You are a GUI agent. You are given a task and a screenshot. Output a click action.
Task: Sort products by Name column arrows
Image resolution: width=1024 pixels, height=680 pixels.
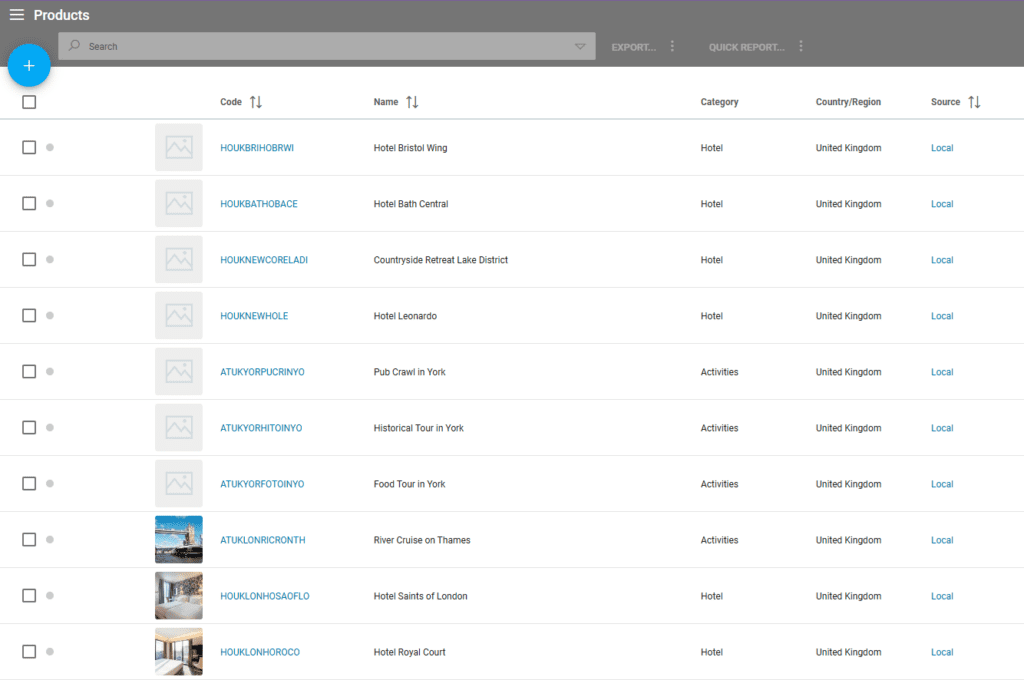412,102
